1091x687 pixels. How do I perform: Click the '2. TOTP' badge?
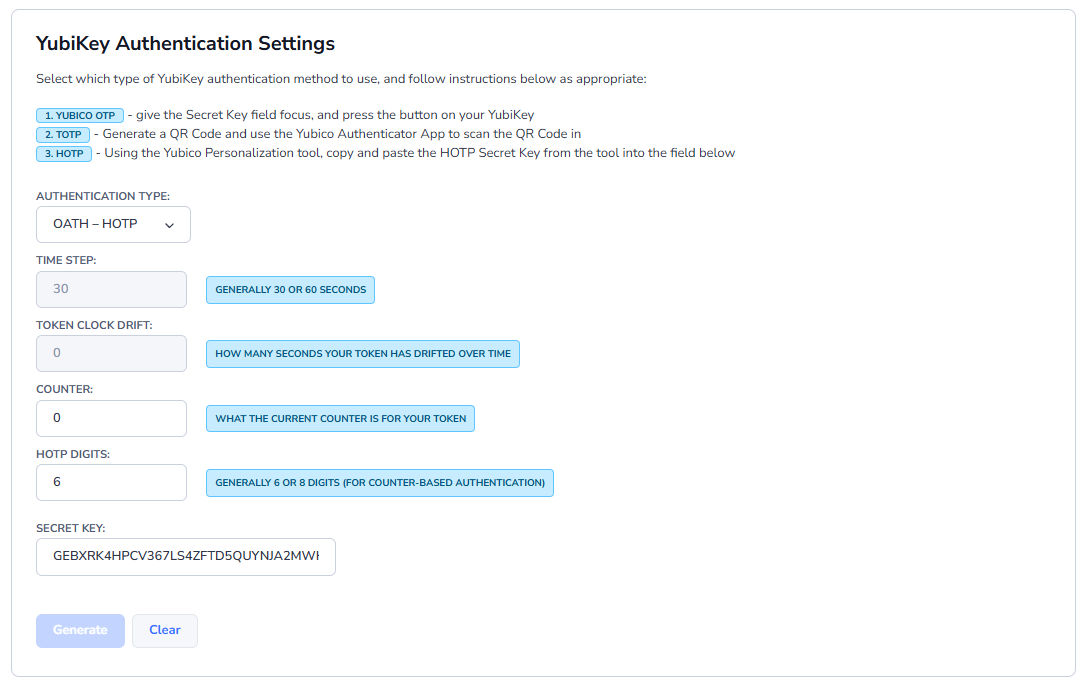[x=63, y=134]
